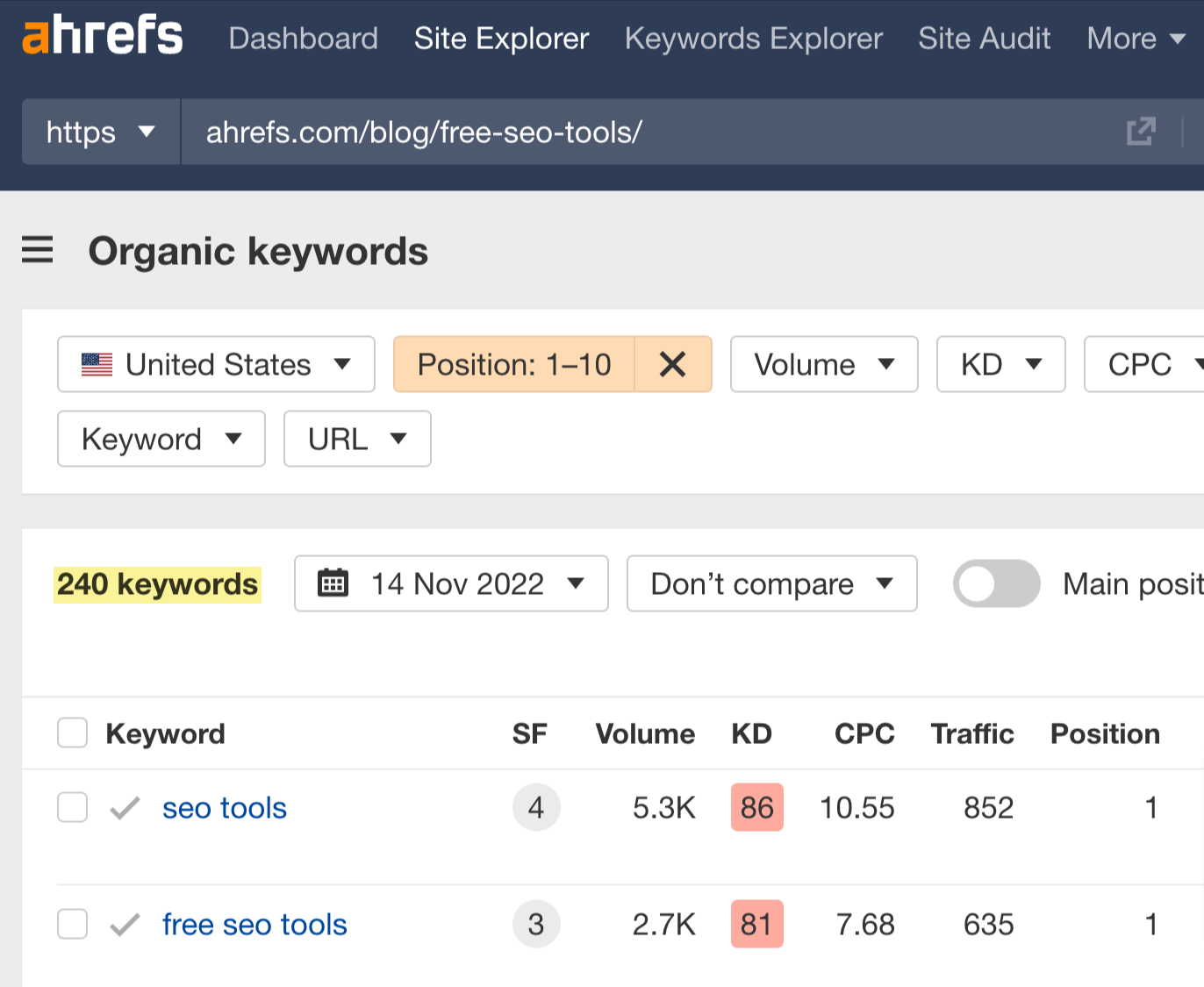Screen dimensions: 1204x987
Task: Open the hamburger menu next to Organic keywords
Action: tap(37, 251)
